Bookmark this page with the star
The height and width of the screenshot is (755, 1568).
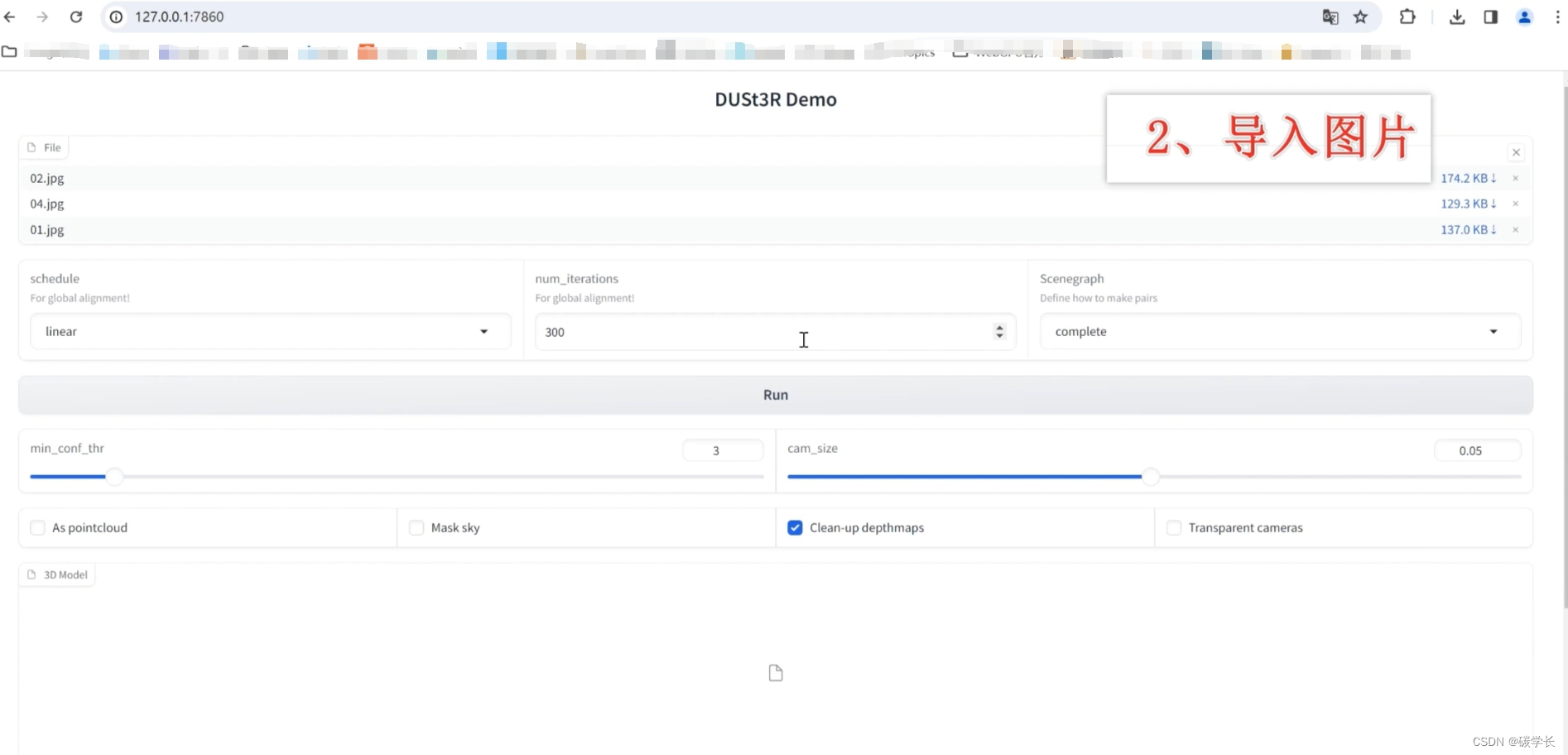click(x=1361, y=17)
